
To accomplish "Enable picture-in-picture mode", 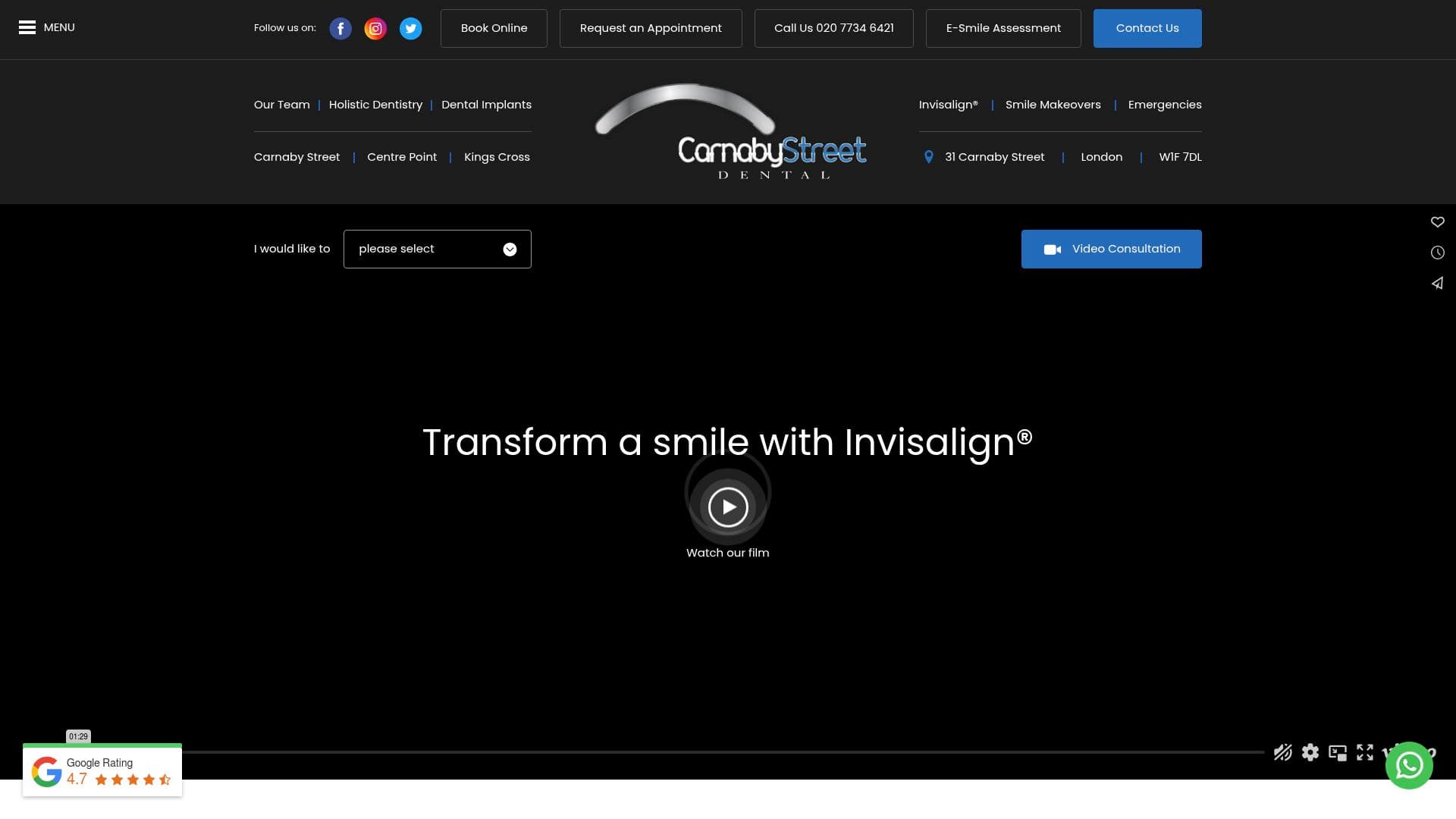I will (x=1338, y=752).
